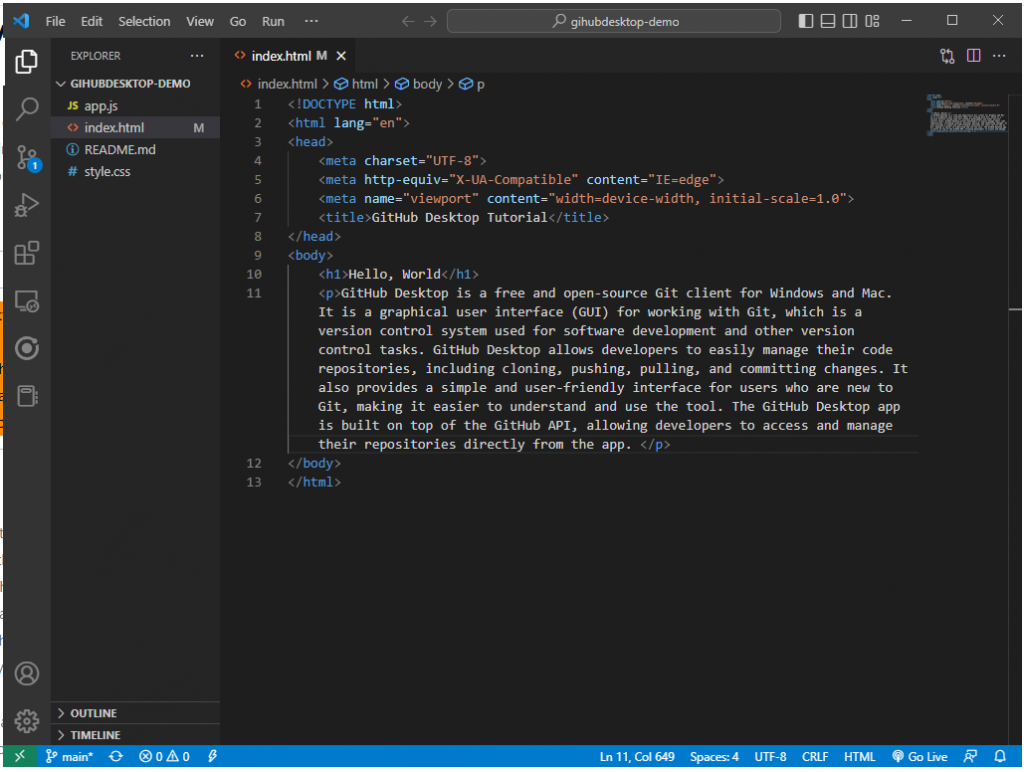The image size is (1024, 772).
Task: Go back using the left arrow
Action: click(408, 22)
